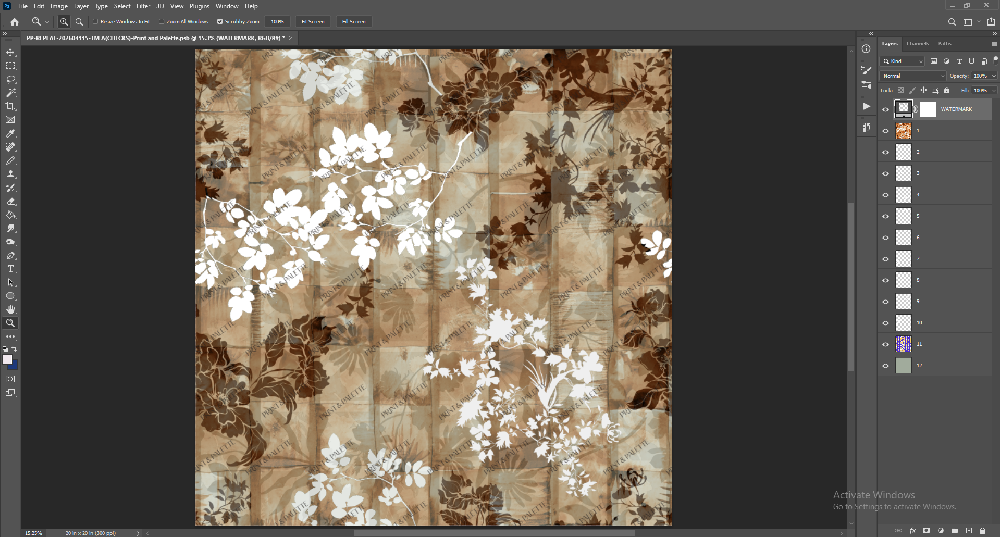
Task: Select the Crop tool
Action: click(x=10, y=107)
